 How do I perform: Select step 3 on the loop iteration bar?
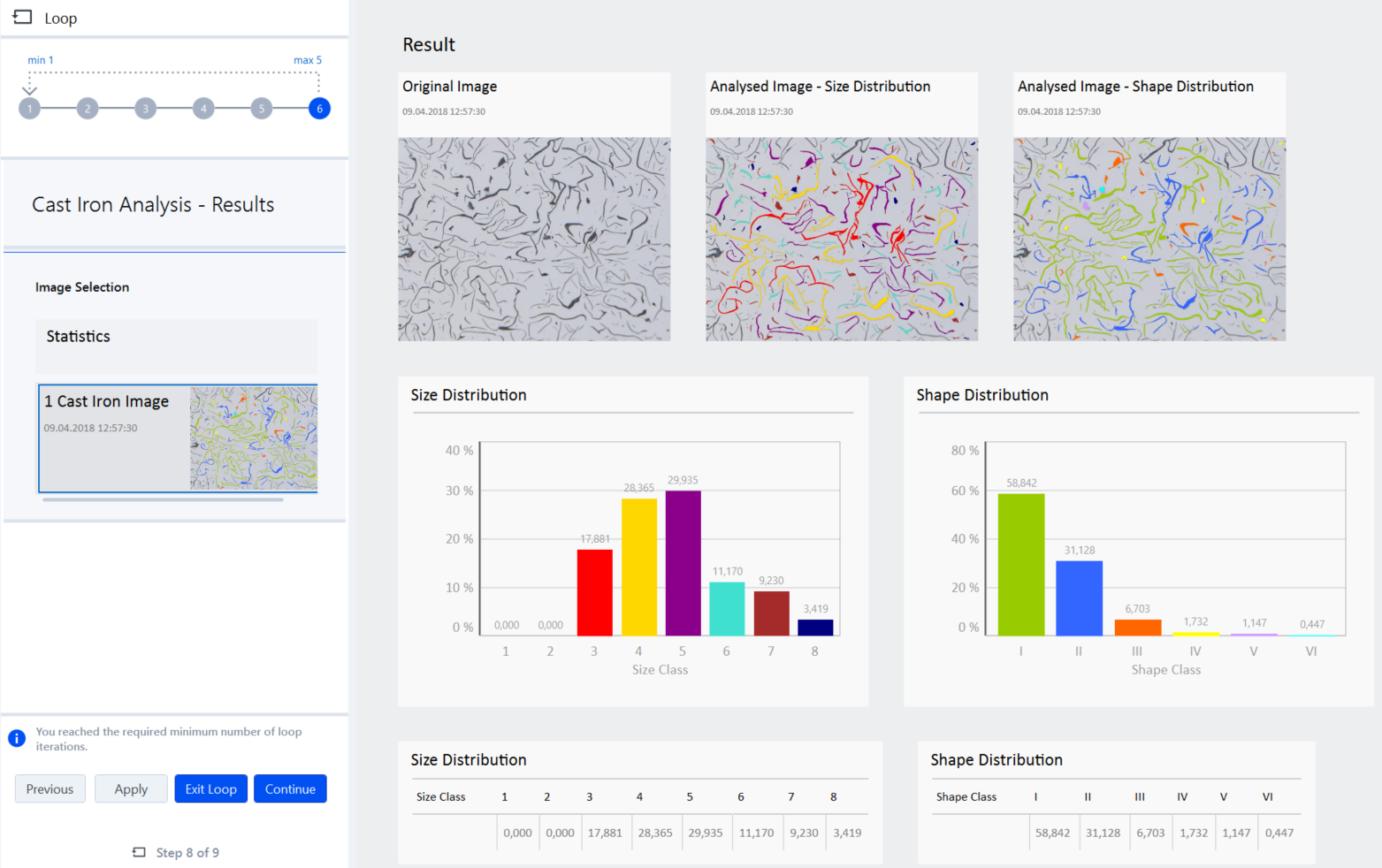145,108
